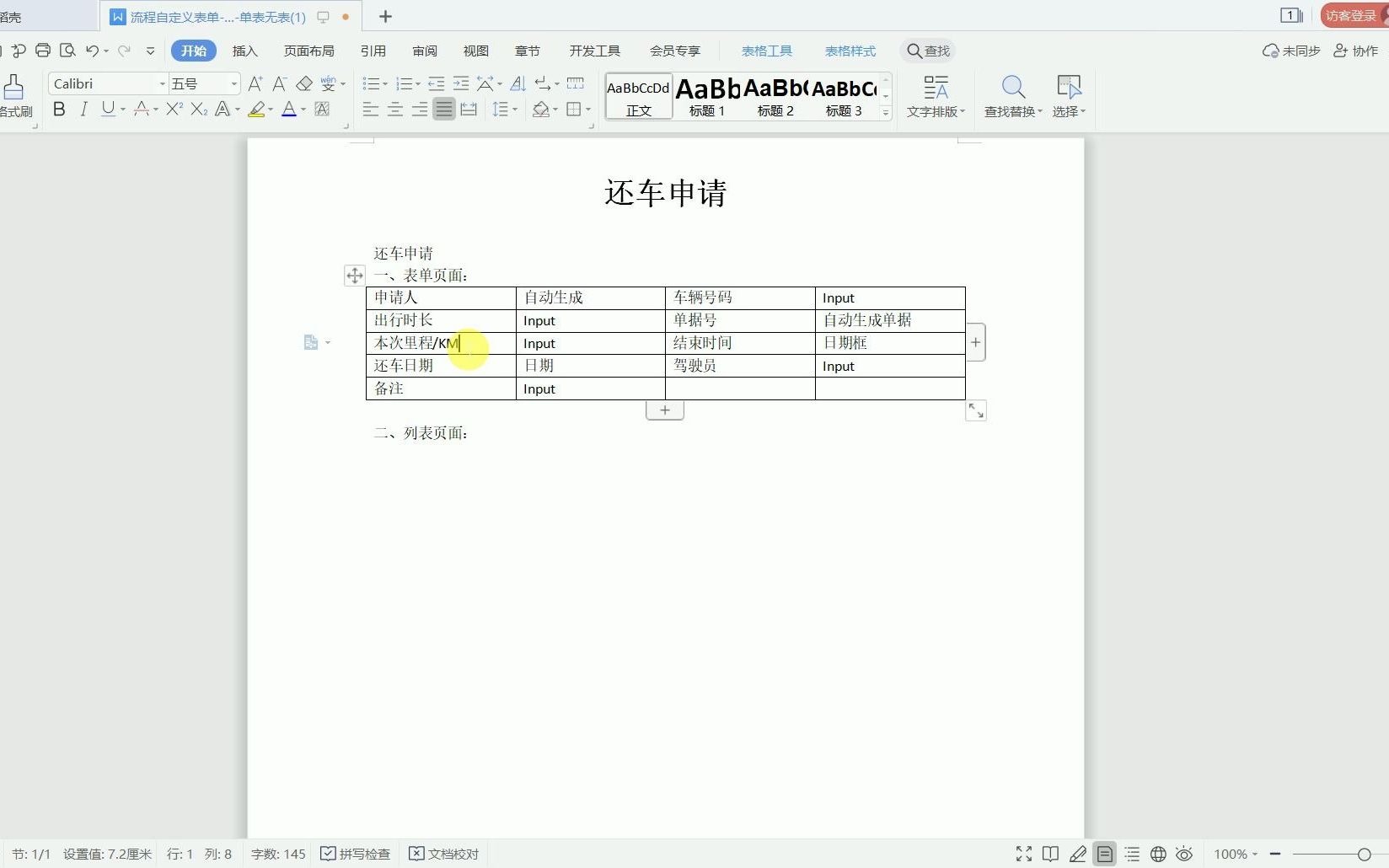
Task: Apply underline to text
Action: [x=108, y=110]
